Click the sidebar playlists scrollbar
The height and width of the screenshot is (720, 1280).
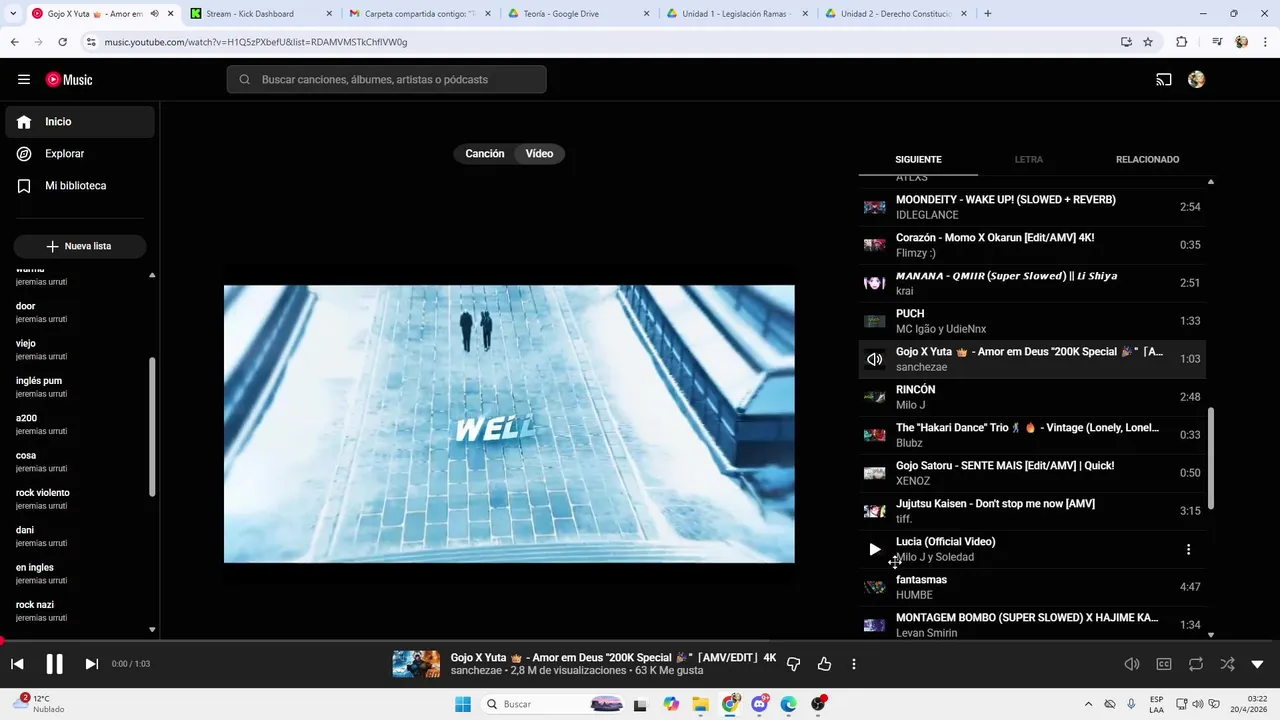coord(152,427)
